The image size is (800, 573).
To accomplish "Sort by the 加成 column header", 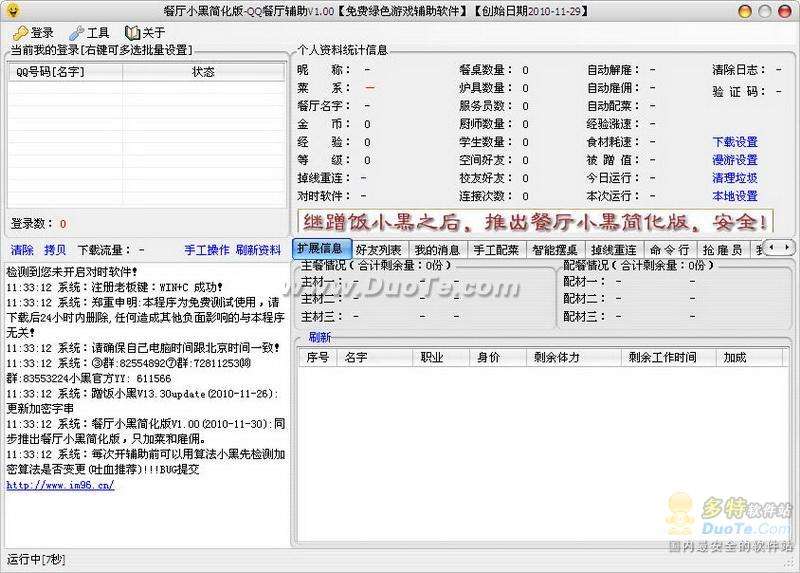I will click(x=749, y=357).
